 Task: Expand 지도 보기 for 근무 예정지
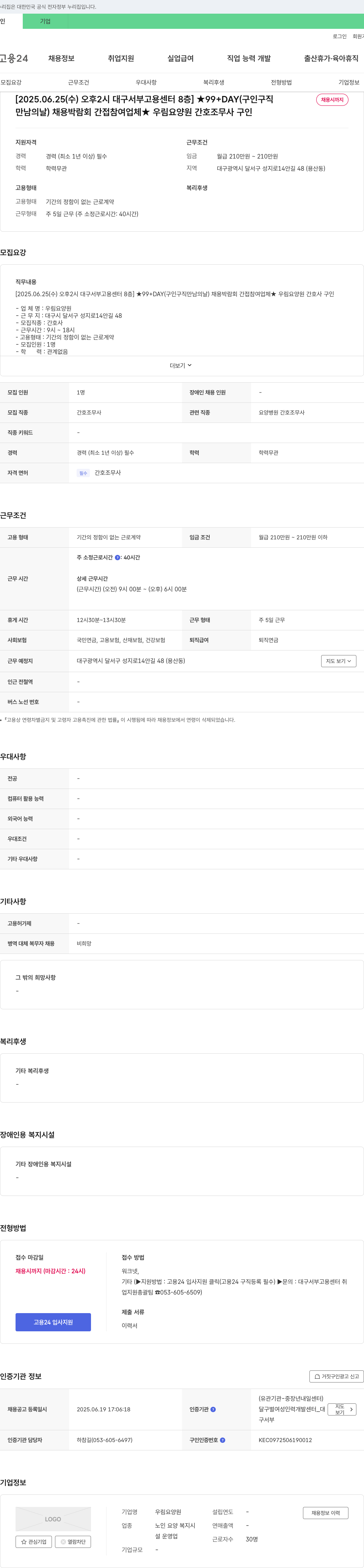pos(339,661)
